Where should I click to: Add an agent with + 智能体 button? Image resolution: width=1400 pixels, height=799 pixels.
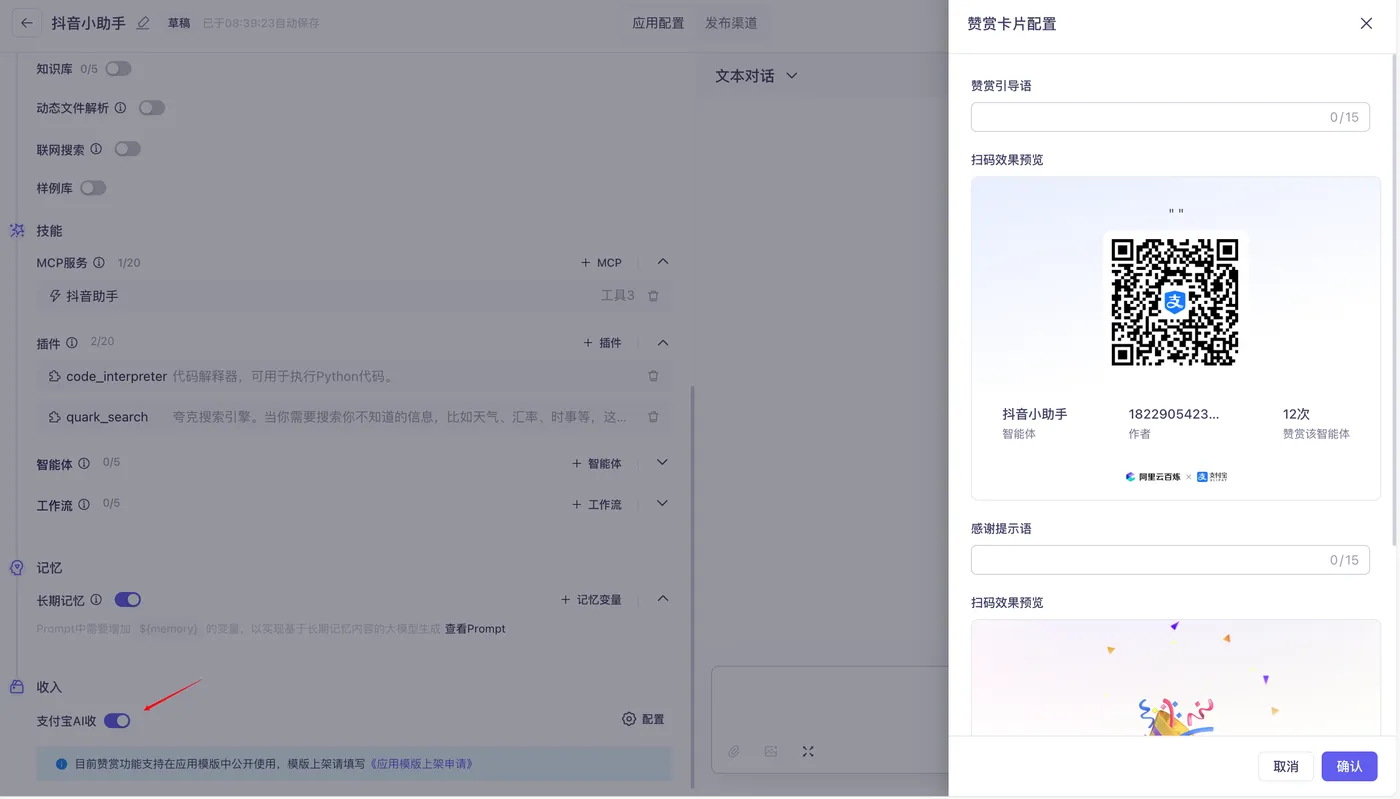pos(596,464)
